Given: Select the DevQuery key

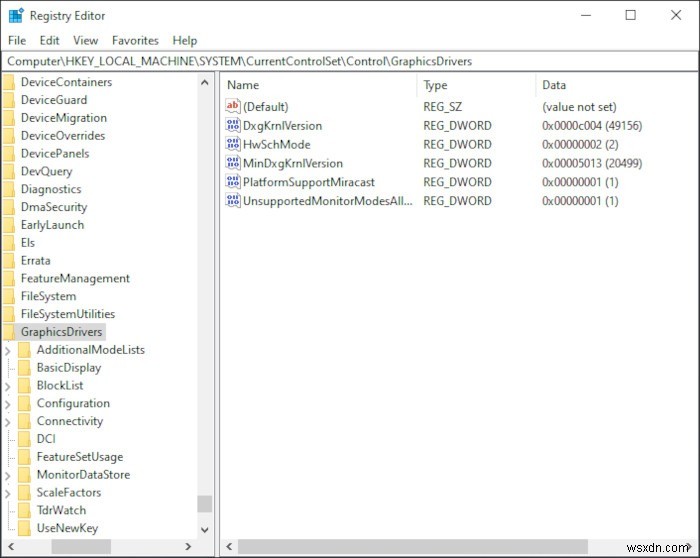Looking at the screenshot, I should click(46, 171).
